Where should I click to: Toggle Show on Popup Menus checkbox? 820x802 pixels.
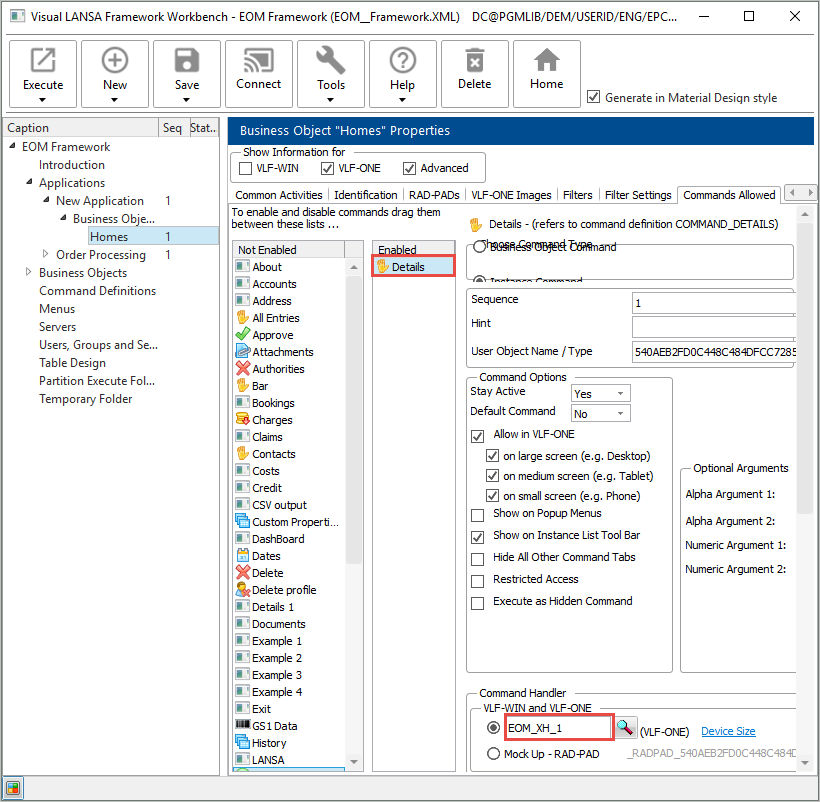[x=477, y=514]
